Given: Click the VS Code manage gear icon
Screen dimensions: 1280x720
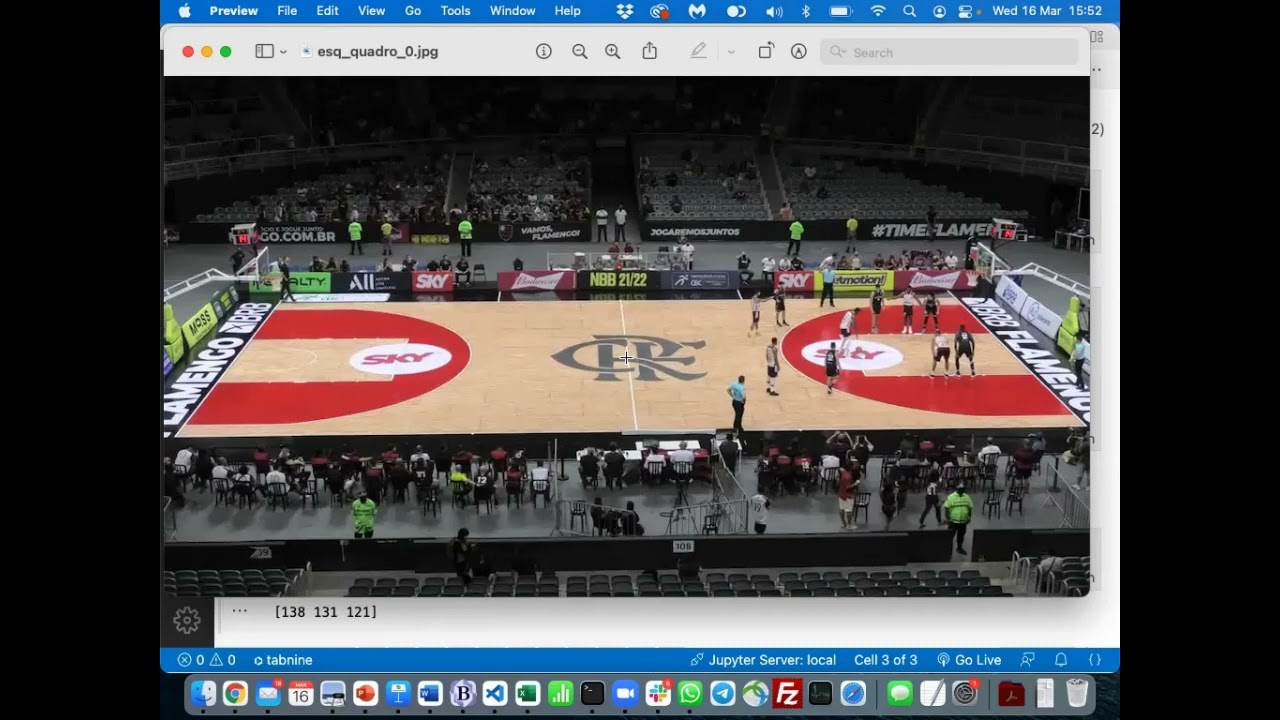Looking at the screenshot, I should point(187,621).
